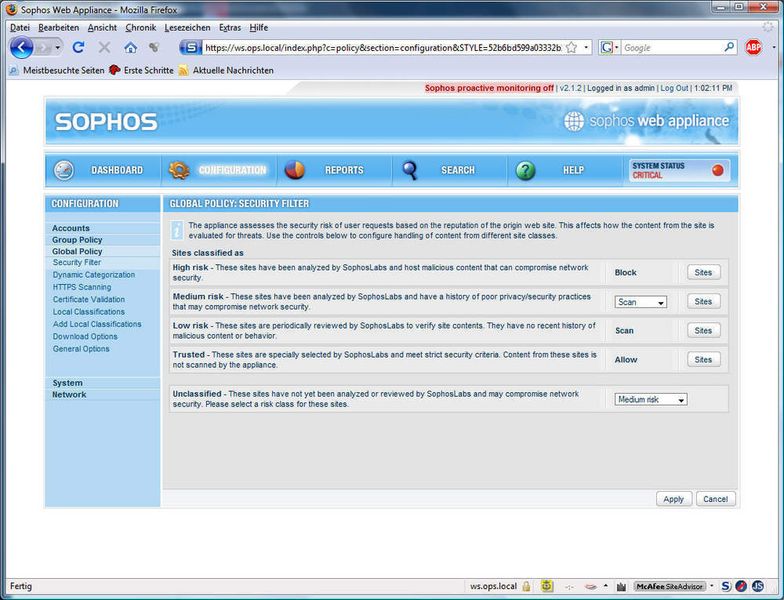The image size is (784, 600).
Task: Click the browser Back arrow button
Action: [22, 48]
